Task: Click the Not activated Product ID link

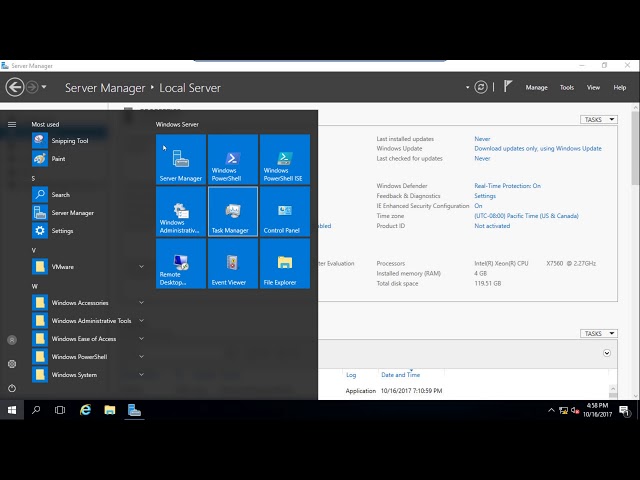Action: [492, 226]
